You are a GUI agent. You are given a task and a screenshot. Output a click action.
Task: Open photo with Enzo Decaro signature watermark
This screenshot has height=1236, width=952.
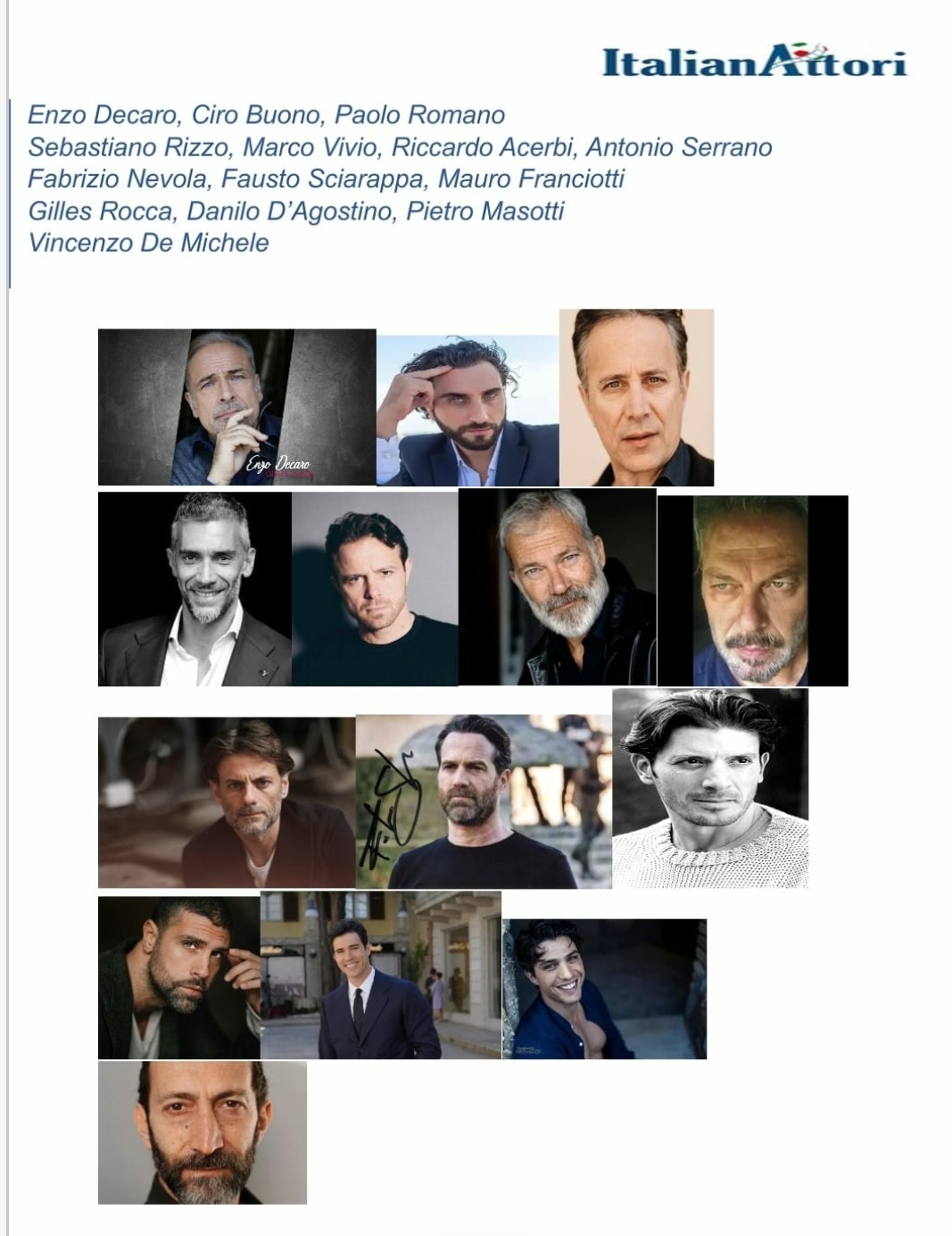[236, 407]
